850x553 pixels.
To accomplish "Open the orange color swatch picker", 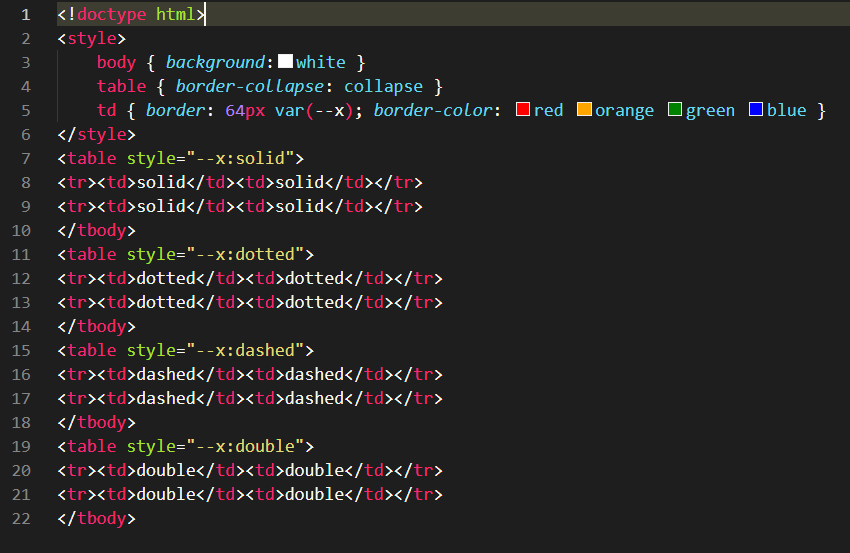I will tap(584, 109).
